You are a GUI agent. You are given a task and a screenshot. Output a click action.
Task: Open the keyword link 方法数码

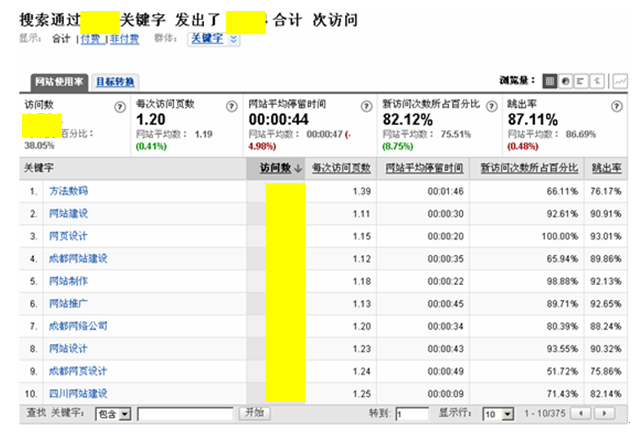click(x=68, y=190)
